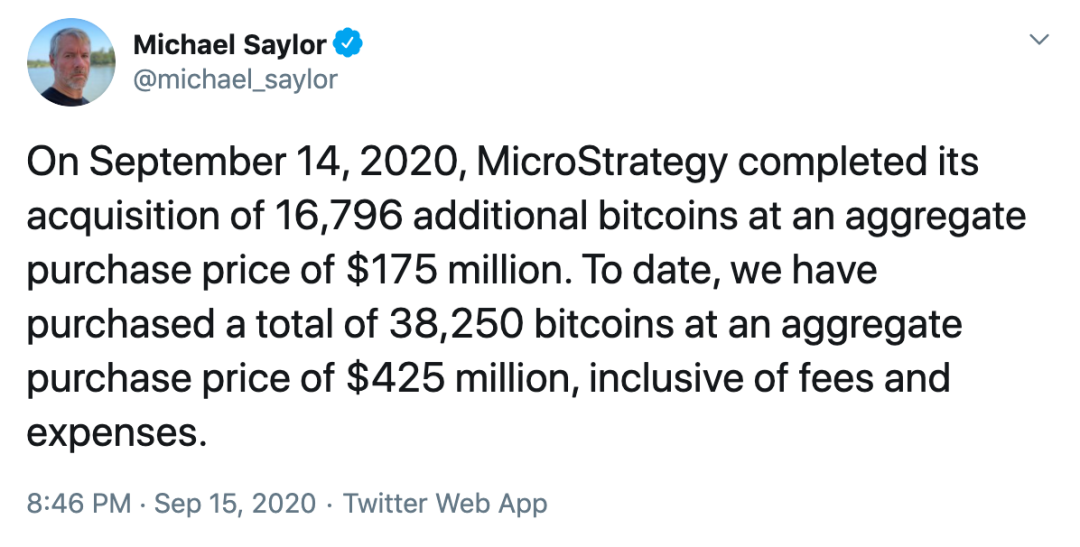
Task: Open Michael Saylor's profile avatar photo
Action: click(71, 62)
